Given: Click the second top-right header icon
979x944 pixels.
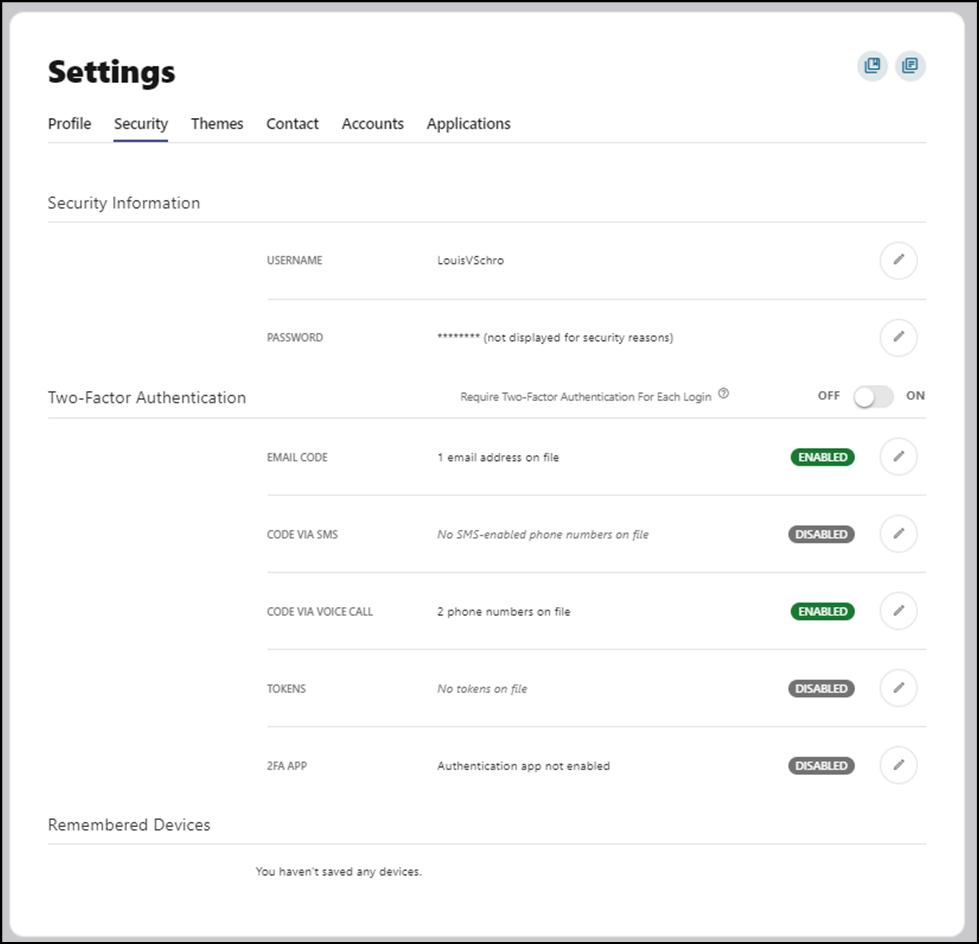Looking at the screenshot, I should (910, 66).
